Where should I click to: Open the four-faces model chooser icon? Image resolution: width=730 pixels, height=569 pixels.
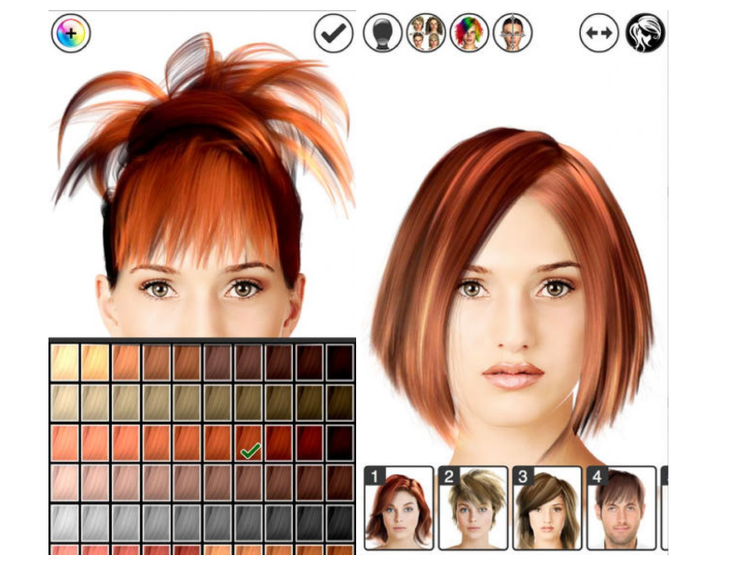tap(426, 33)
